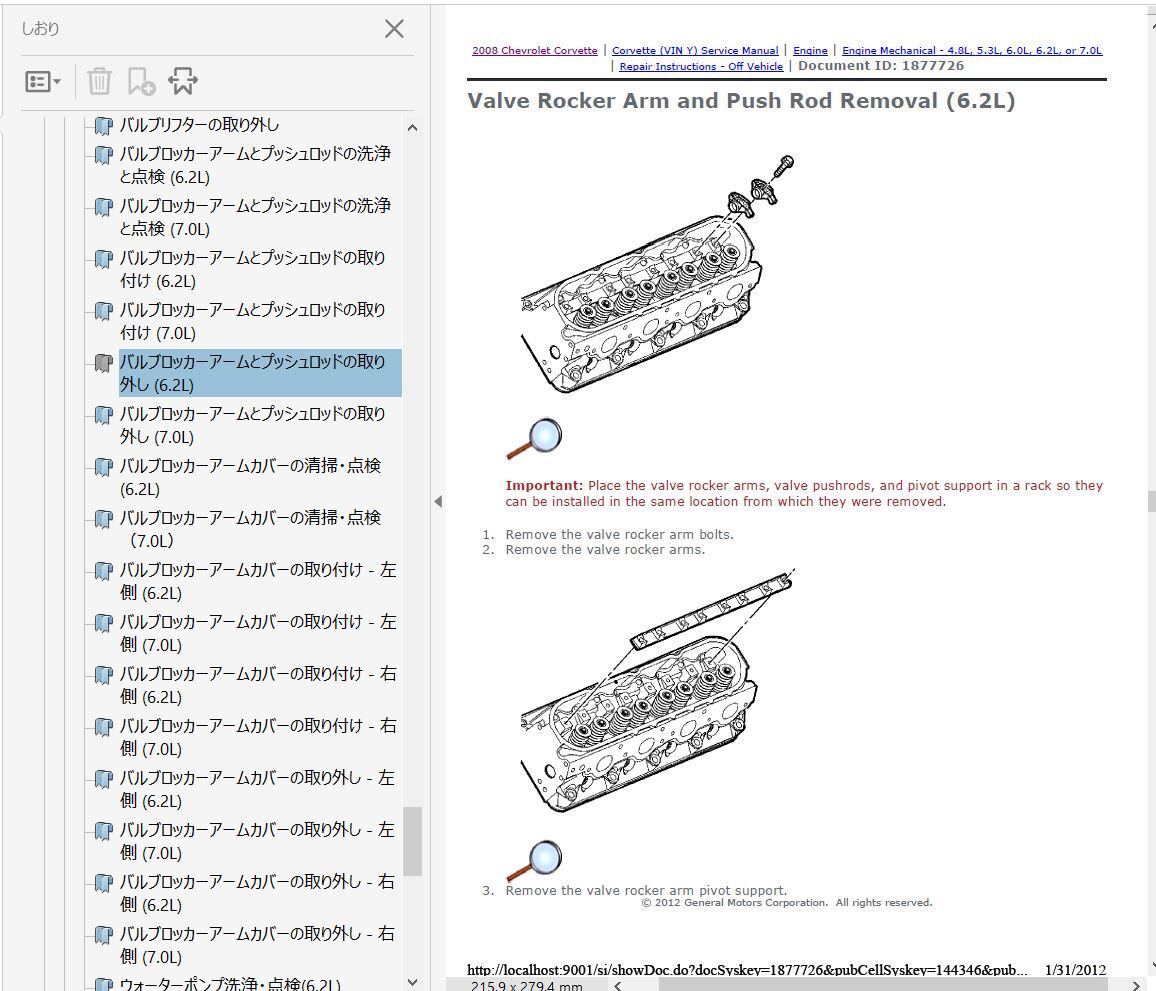Open bookmark バルブロッカーアームとプッシュロッドの洗浄と点検 (6.2L)

click(255, 165)
